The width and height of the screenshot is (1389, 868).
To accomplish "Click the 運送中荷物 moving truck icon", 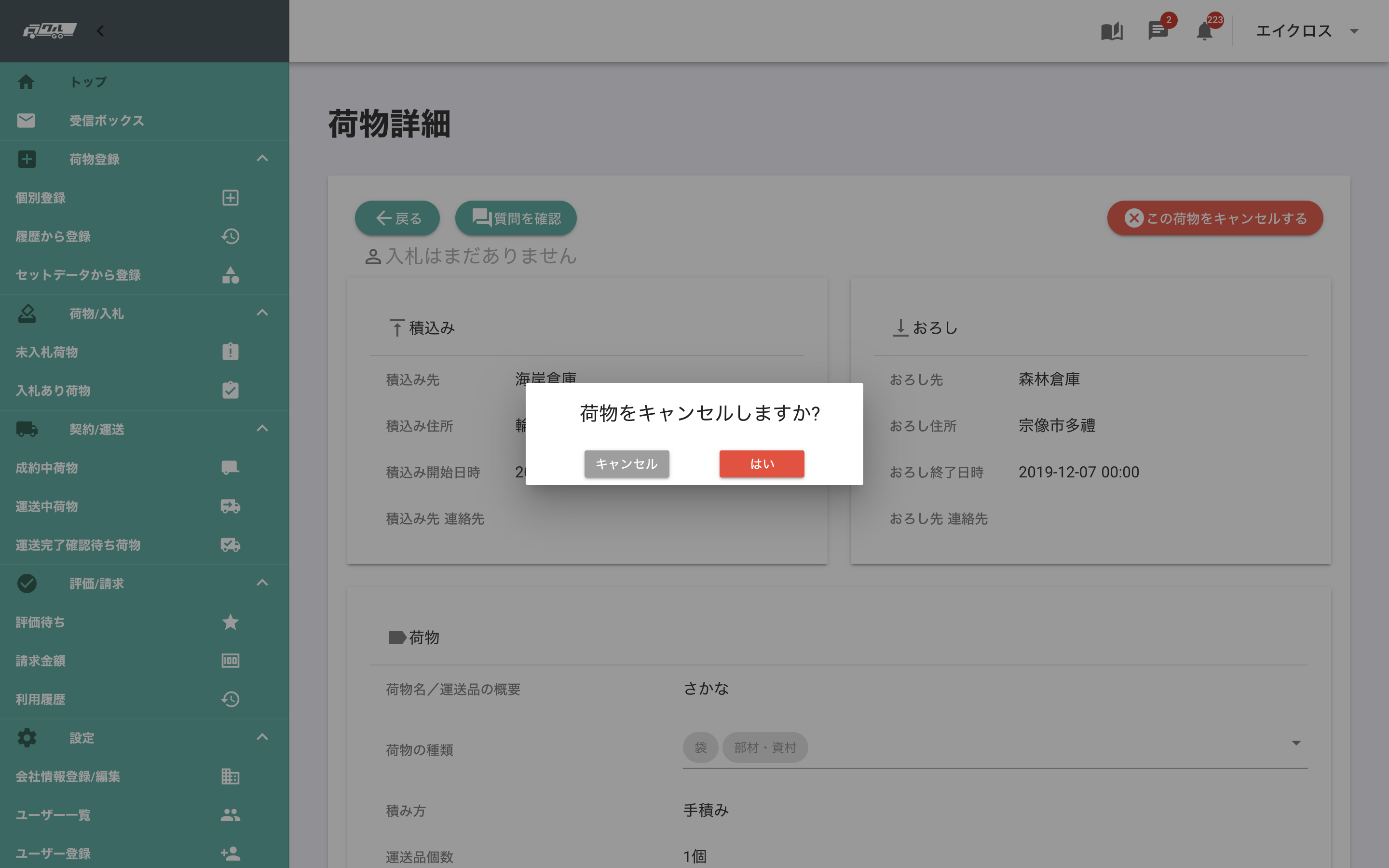I will point(230,506).
